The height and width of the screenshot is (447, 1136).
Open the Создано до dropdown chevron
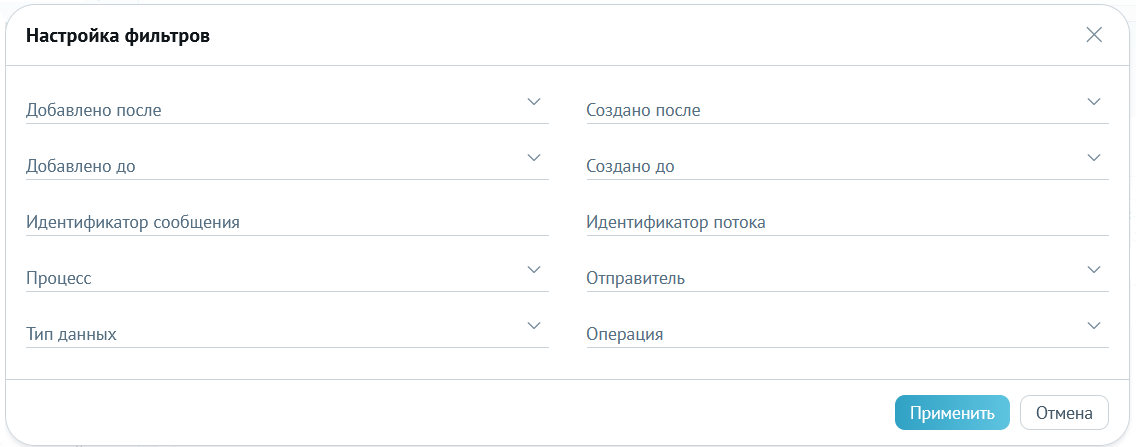click(x=1094, y=157)
